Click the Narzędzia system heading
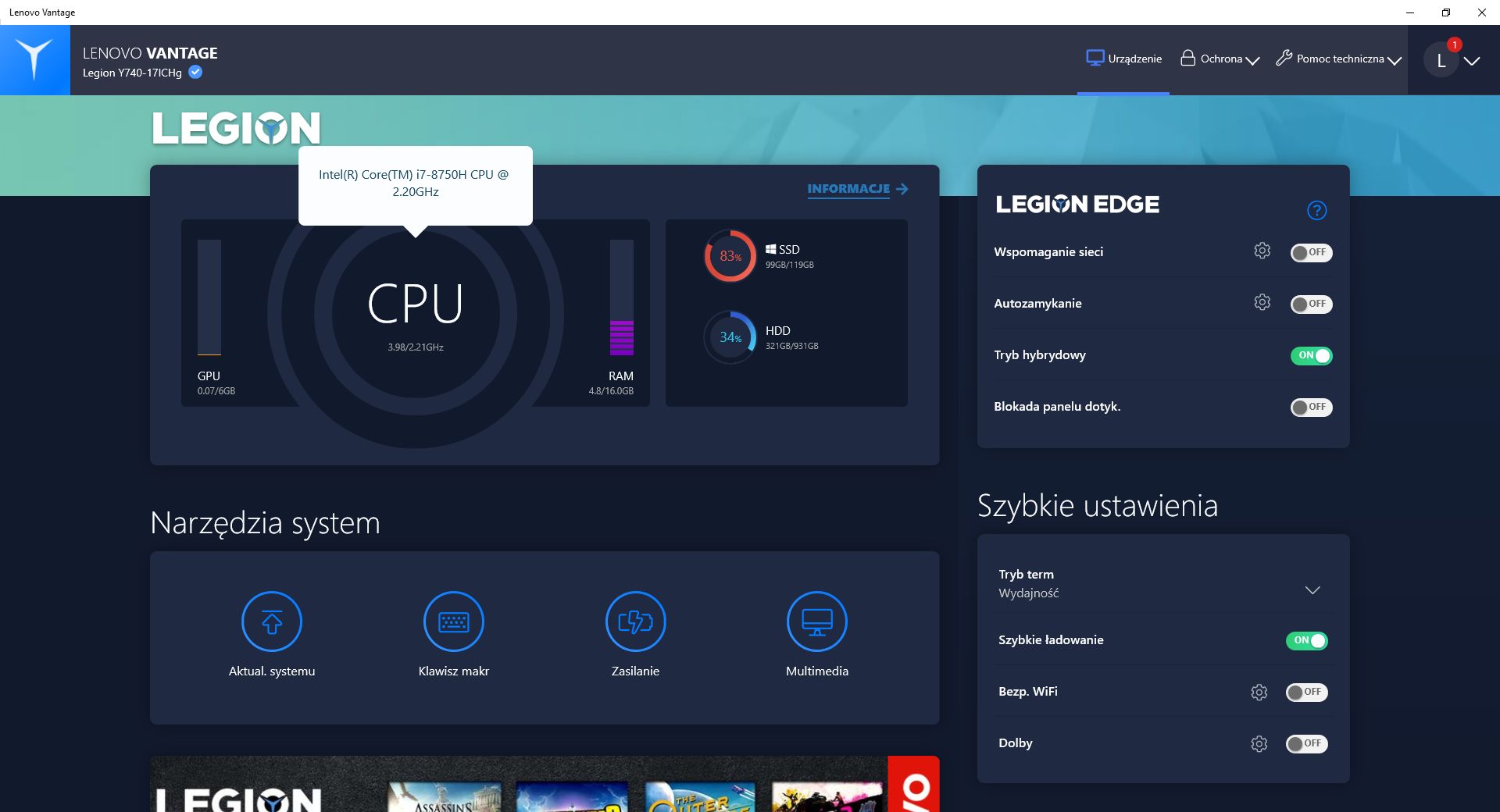The height and width of the screenshot is (812, 1500). click(265, 523)
